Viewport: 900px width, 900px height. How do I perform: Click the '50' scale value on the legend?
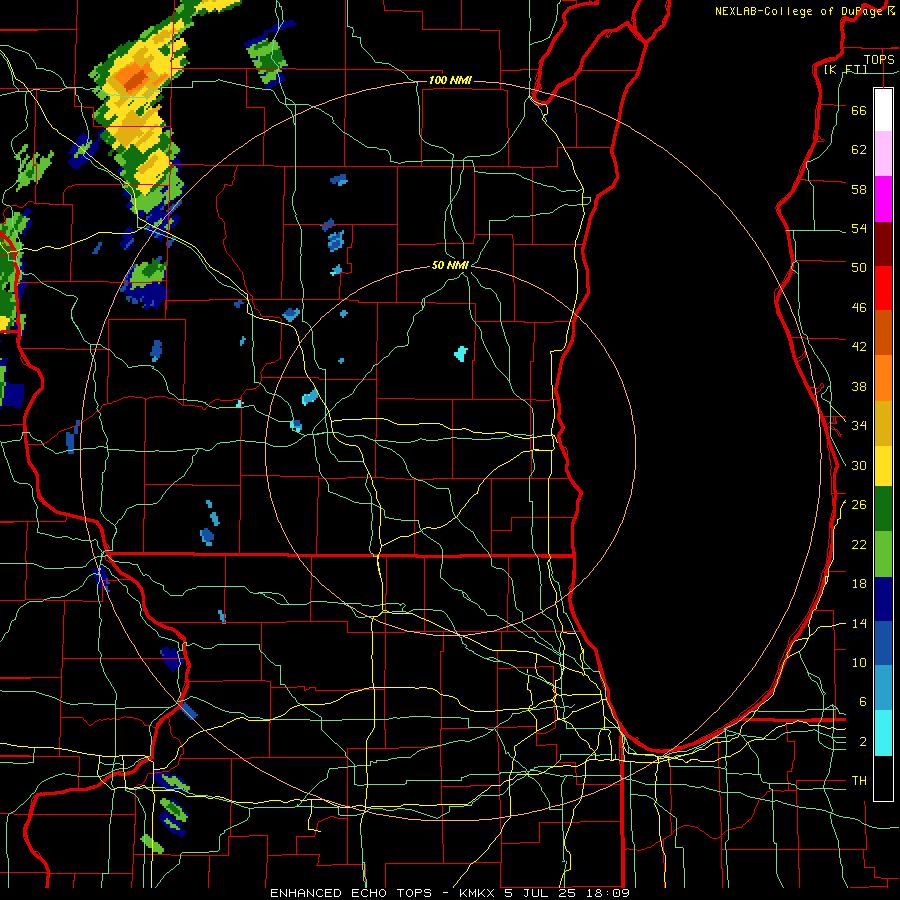tap(859, 267)
